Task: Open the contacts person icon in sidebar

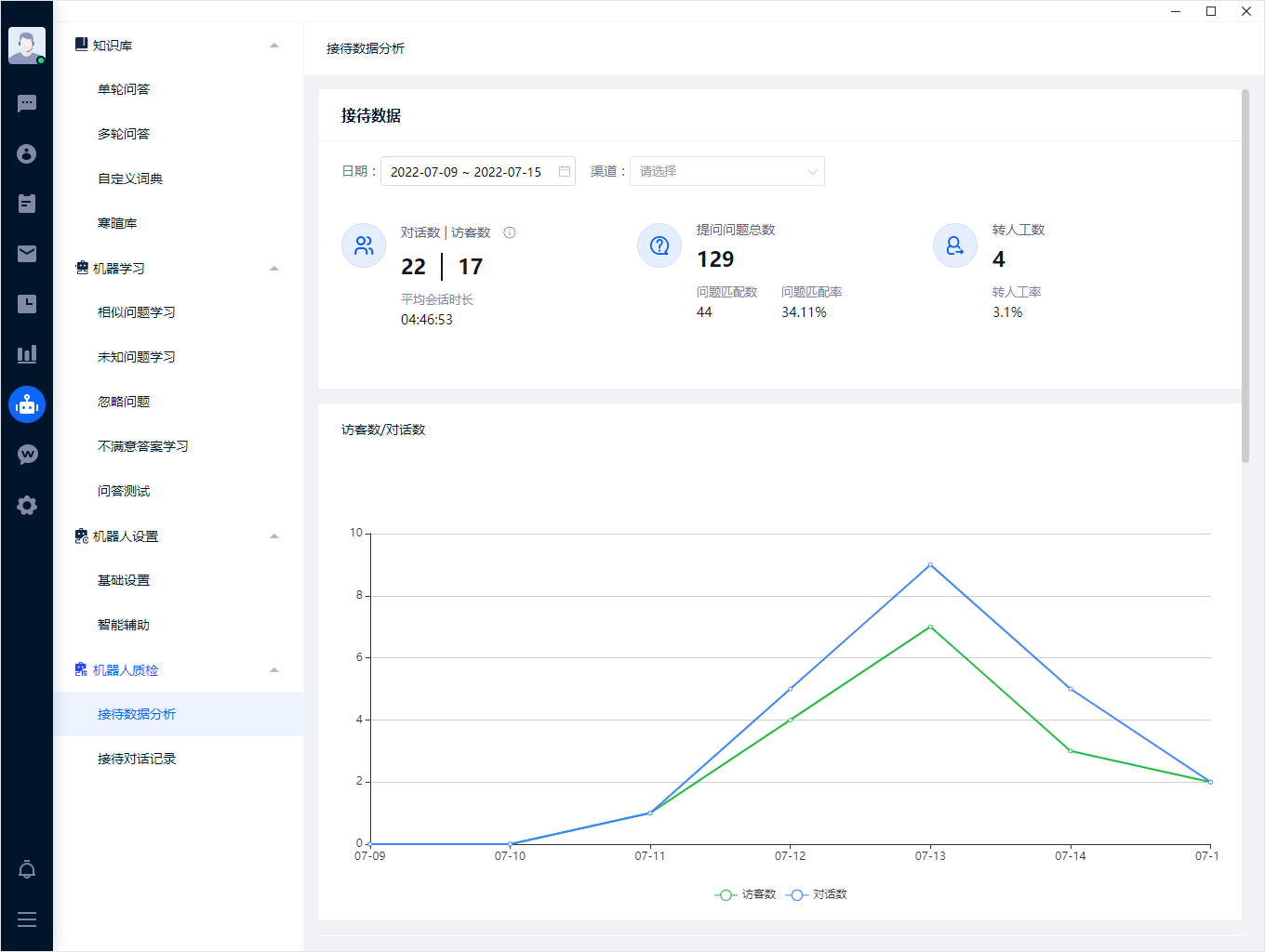Action: [27, 153]
